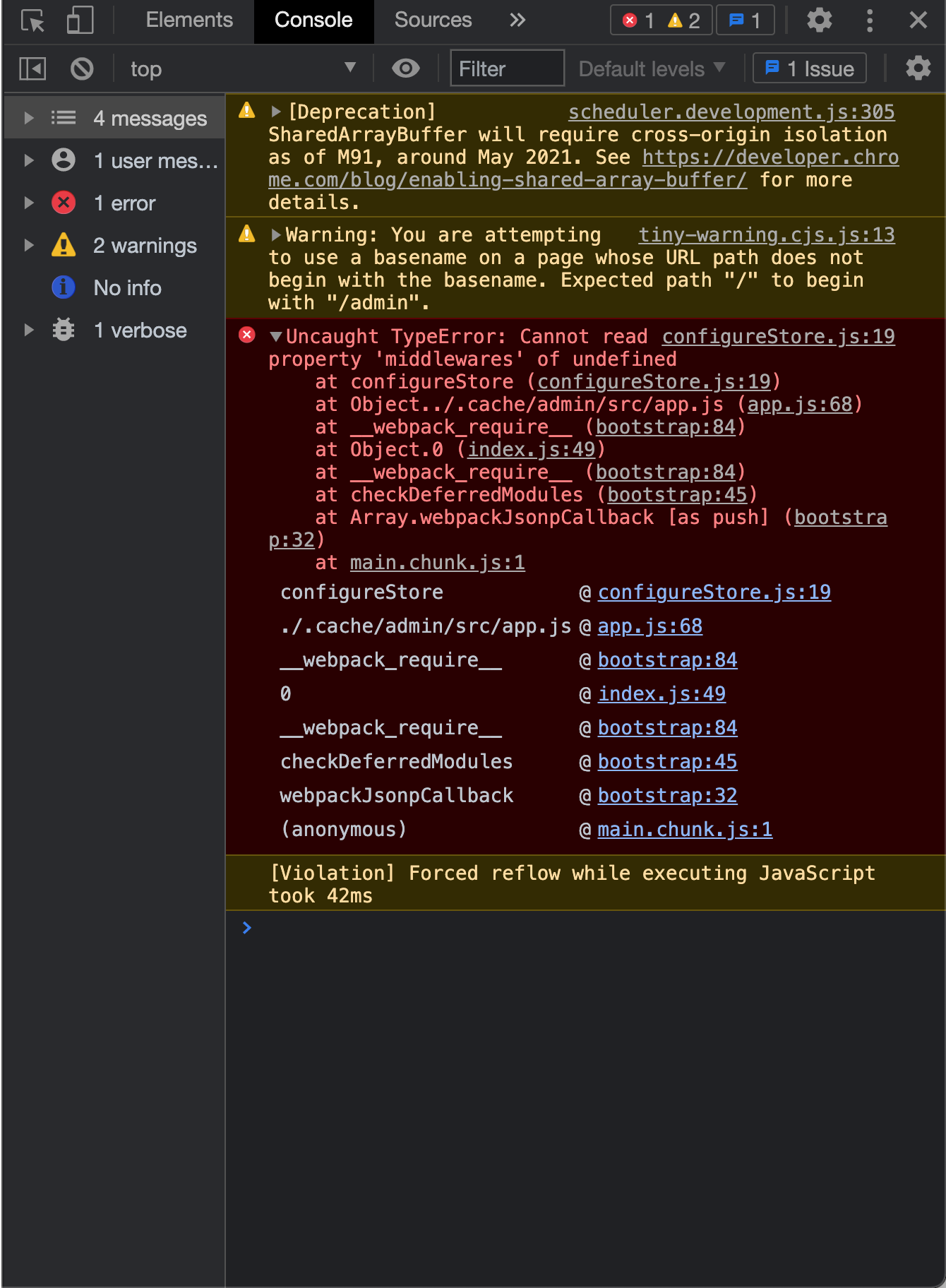Expand the 4 messages group
The height and width of the screenshot is (1288, 946).
[29, 118]
